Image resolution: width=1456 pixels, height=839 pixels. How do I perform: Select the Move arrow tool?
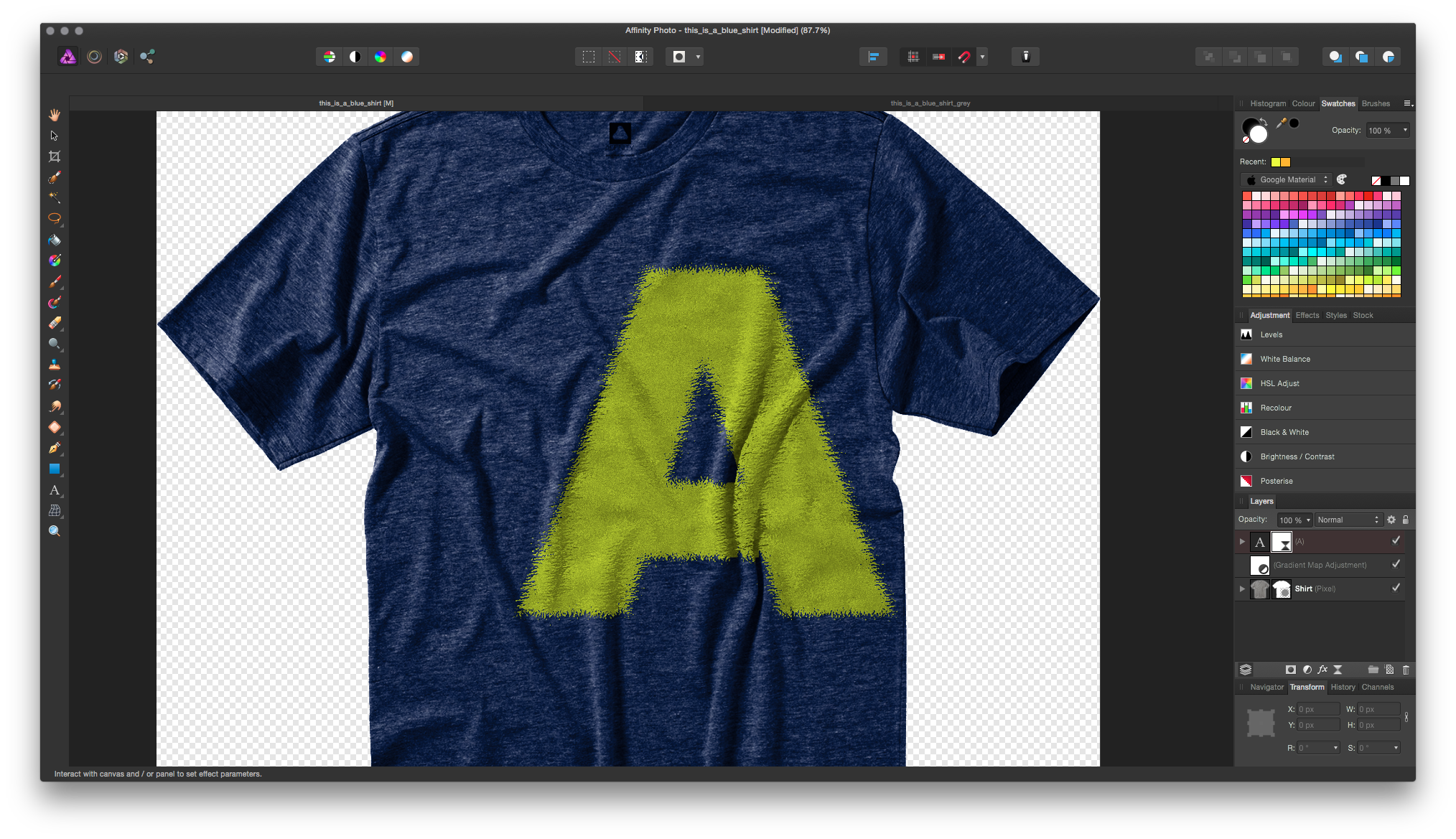coord(55,136)
